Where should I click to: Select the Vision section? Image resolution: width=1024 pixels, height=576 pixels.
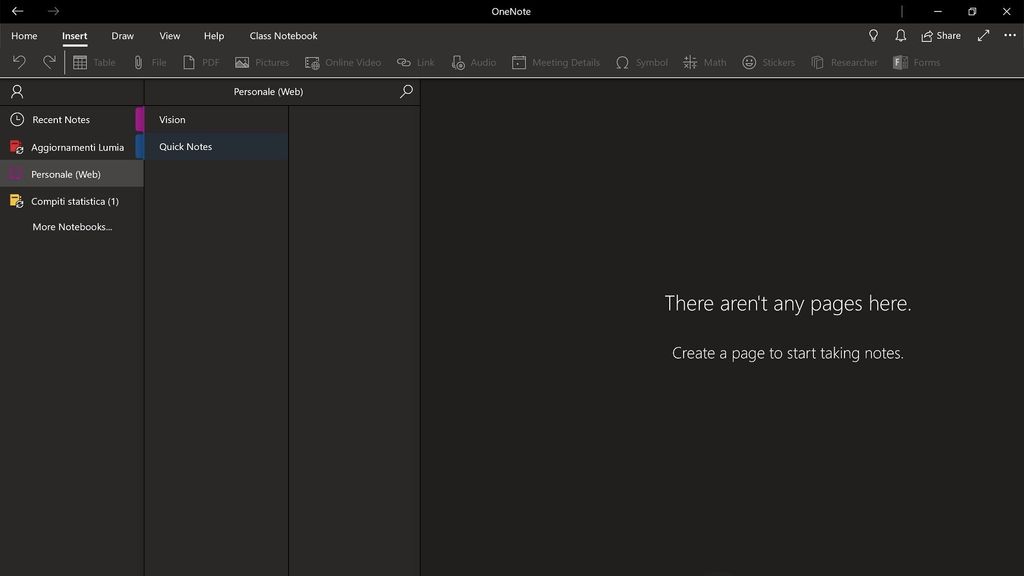pos(172,119)
